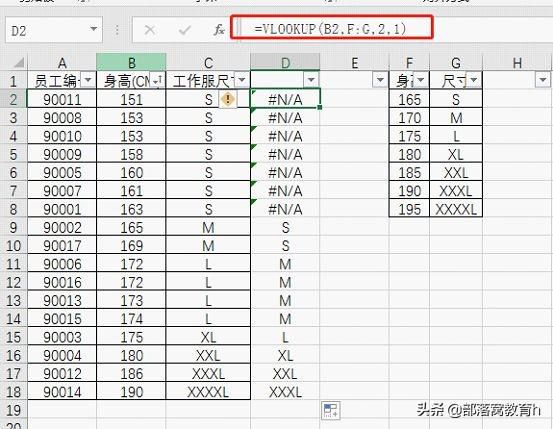The height and width of the screenshot is (429, 553).
Task: Open the sort filter dropdown in column B
Action: tap(156, 80)
